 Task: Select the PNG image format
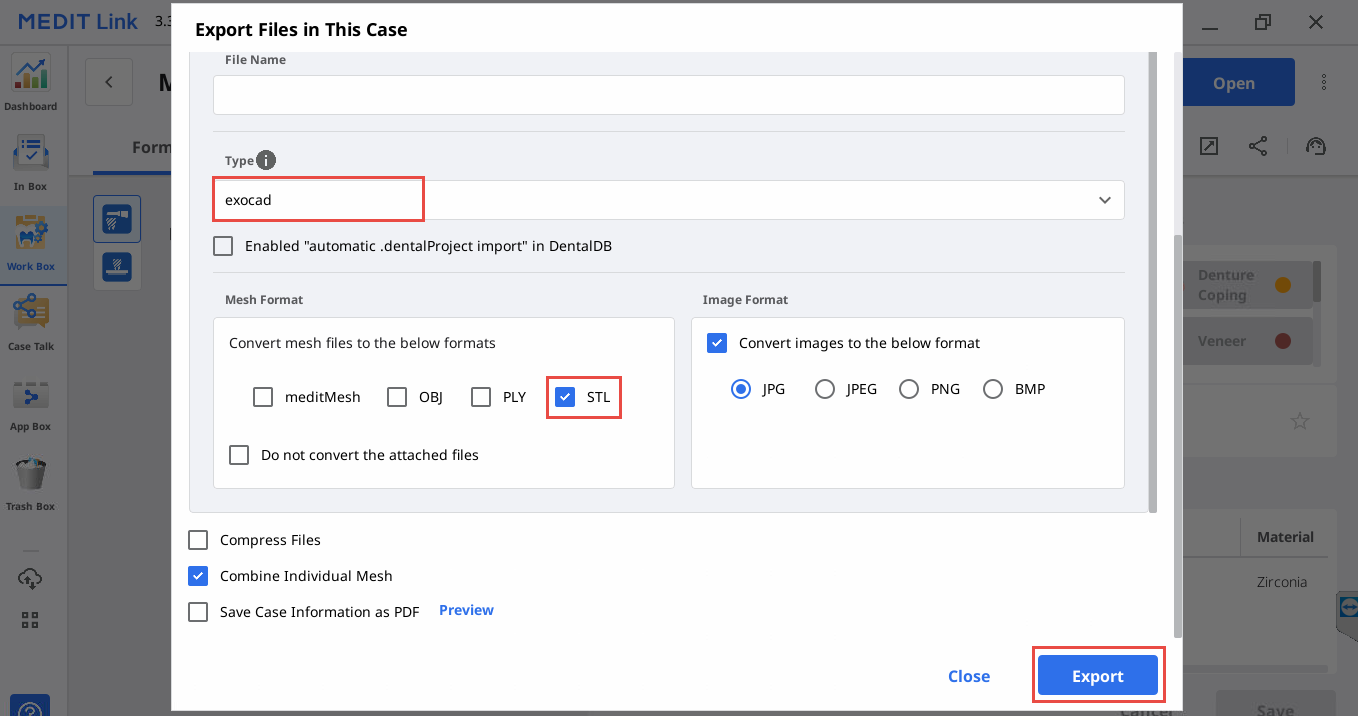[908, 389]
